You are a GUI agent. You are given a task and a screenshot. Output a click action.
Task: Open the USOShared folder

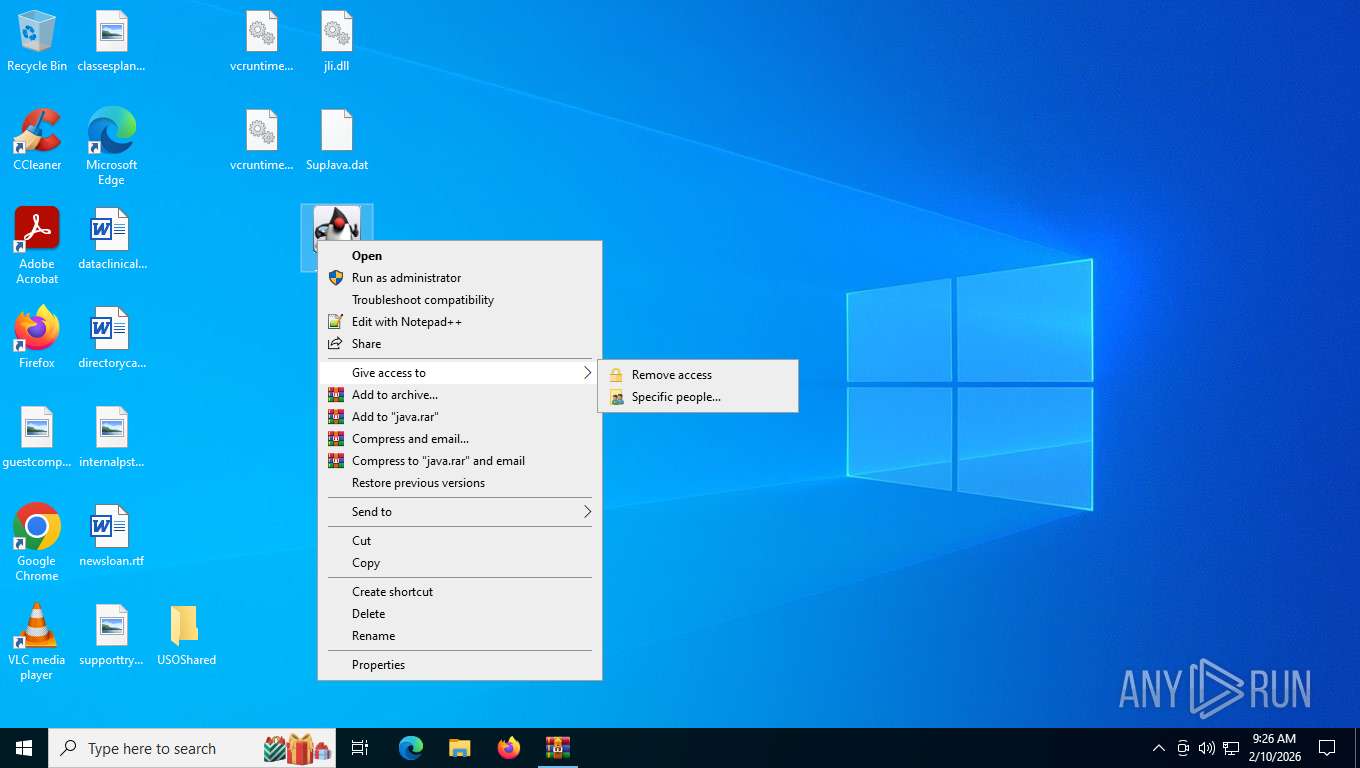186,635
